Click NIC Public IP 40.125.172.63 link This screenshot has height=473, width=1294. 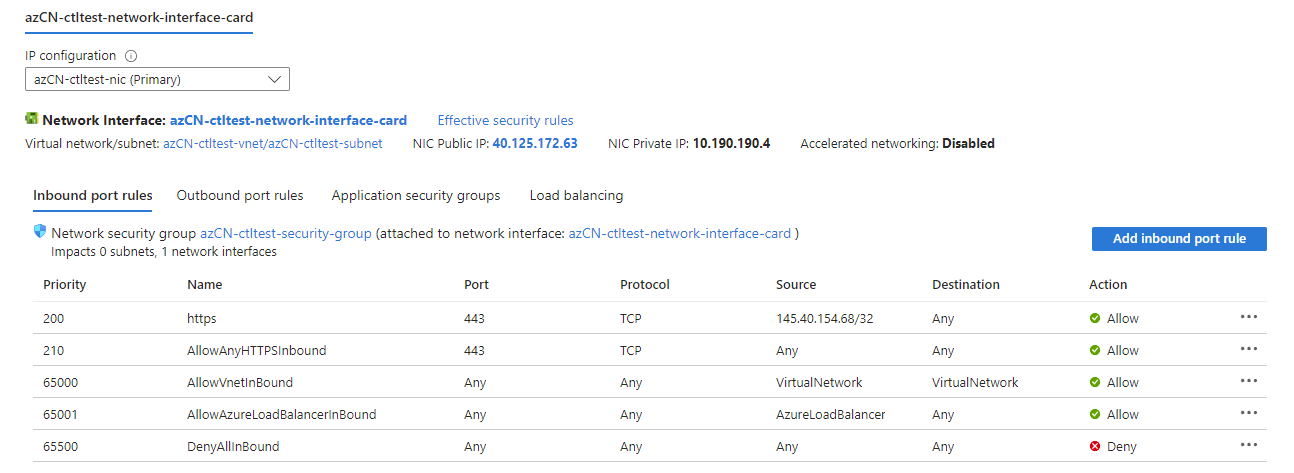[x=535, y=143]
